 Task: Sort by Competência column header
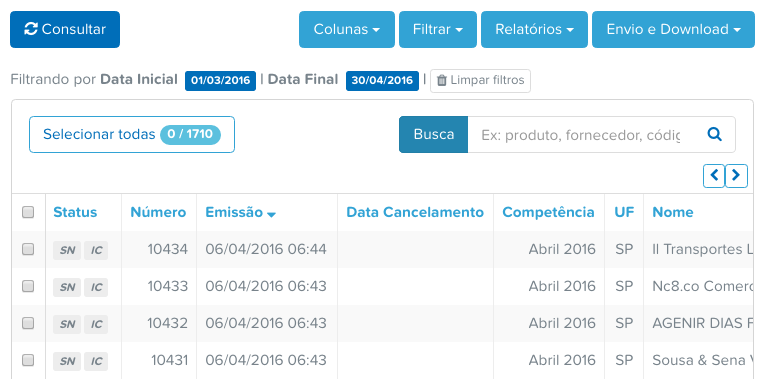(x=548, y=212)
